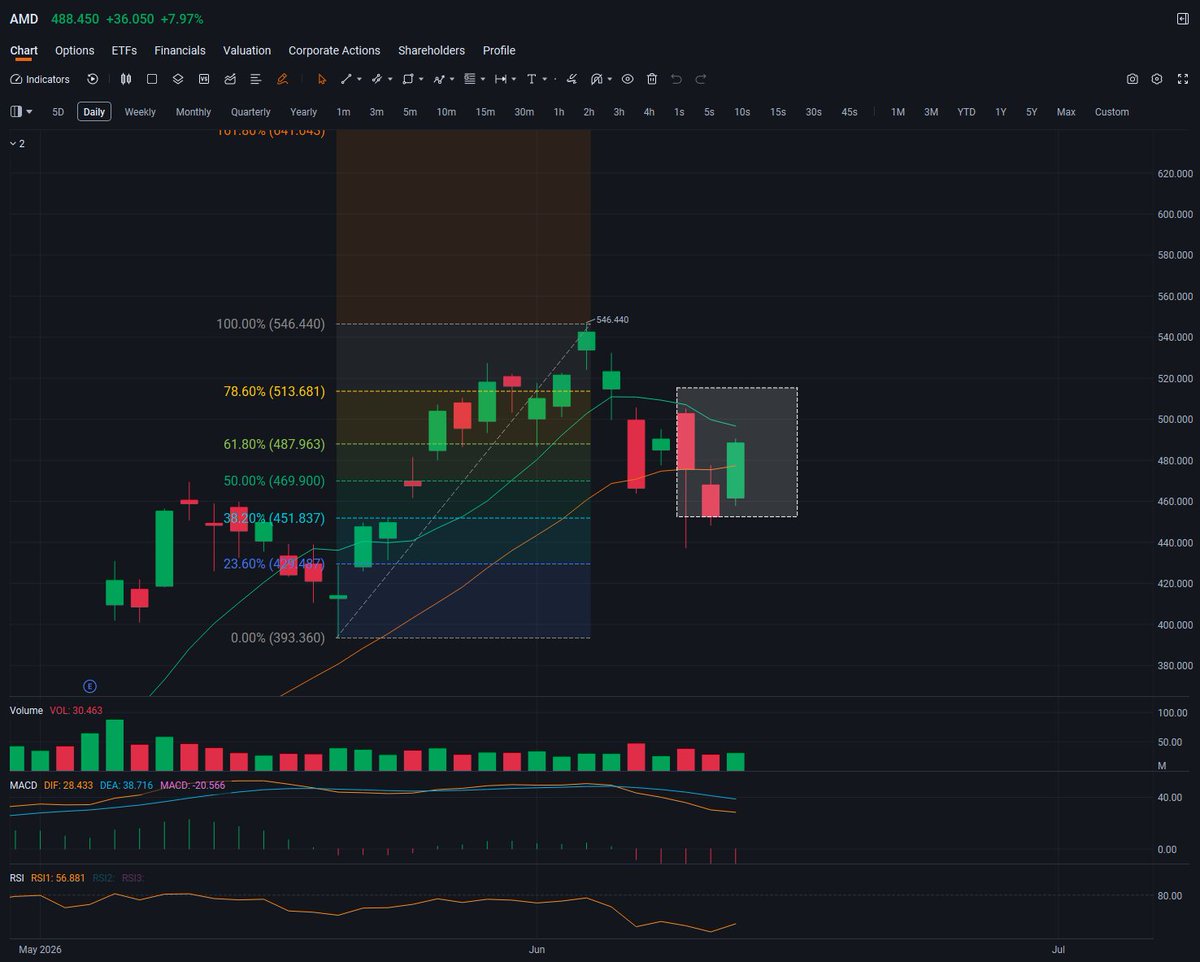Open channel tool dropdown arrow
The image size is (1200, 962).
(390, 79)
